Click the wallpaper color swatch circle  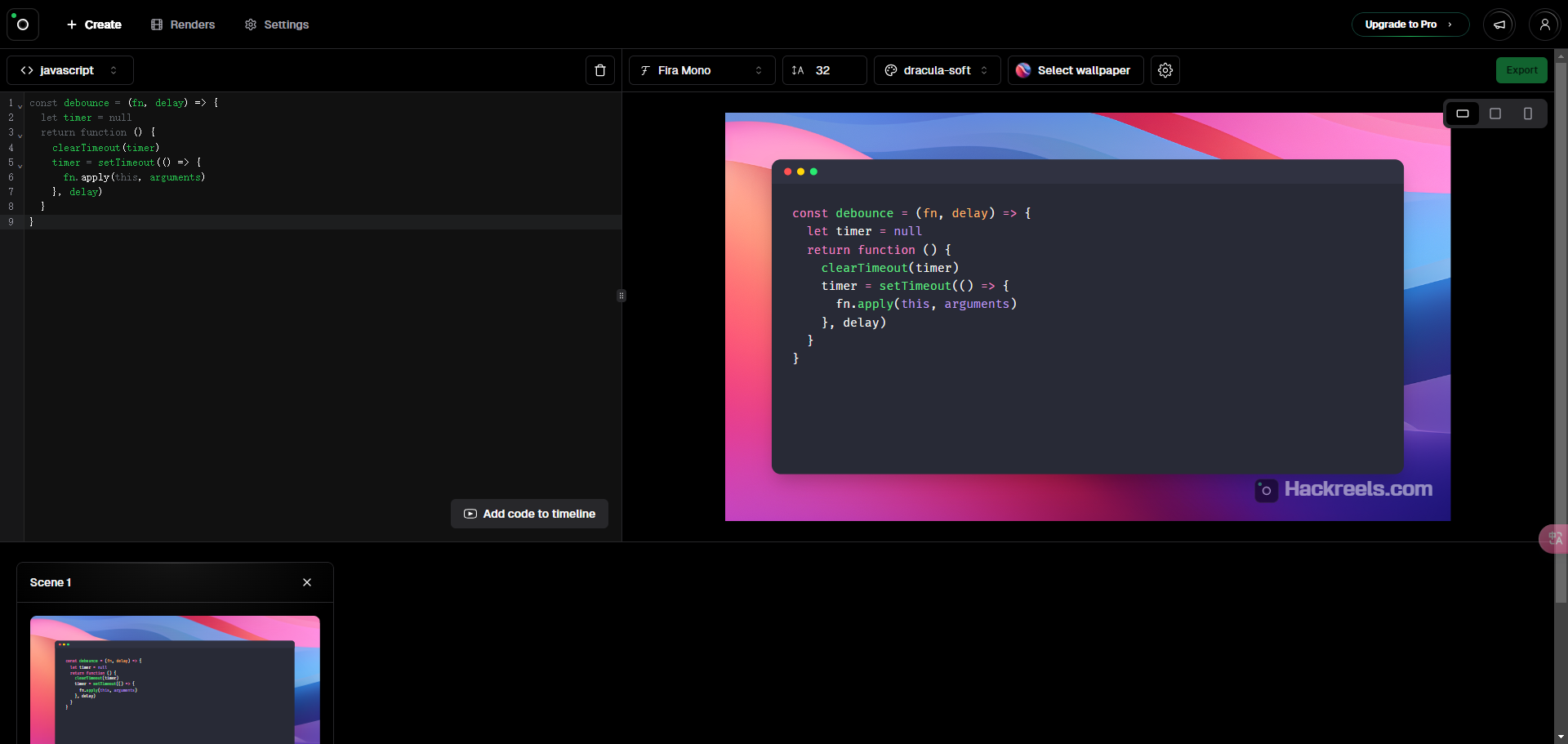(x=1023, y=70)
